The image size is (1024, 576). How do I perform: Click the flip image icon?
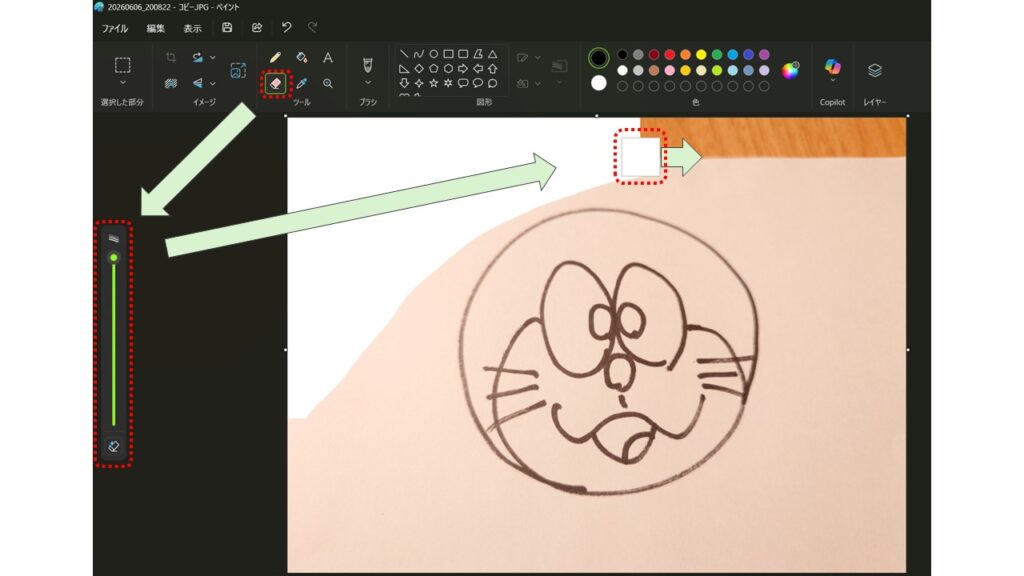(197, 83)
